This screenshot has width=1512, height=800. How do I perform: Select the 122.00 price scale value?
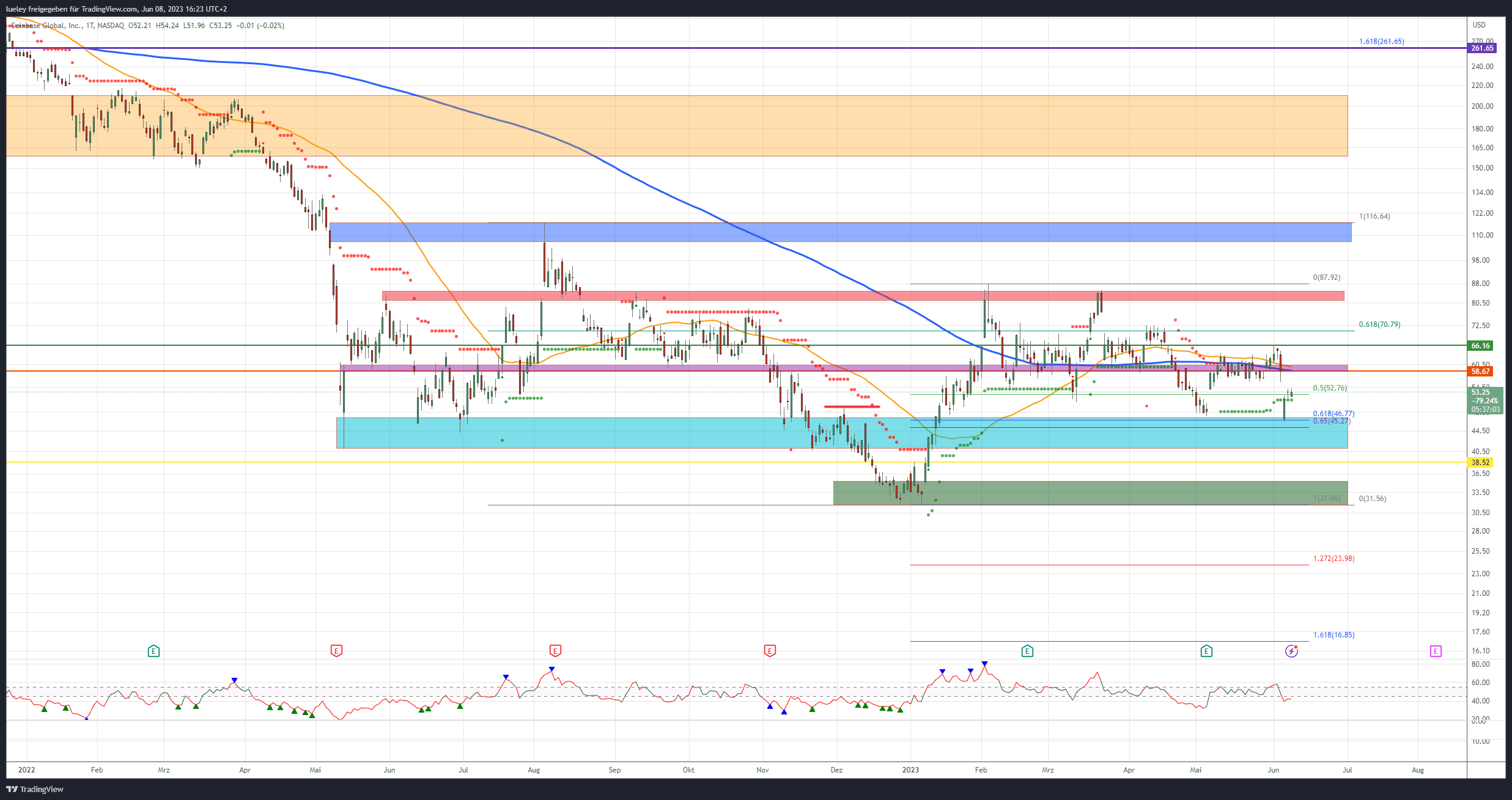tap(1482, 213)
